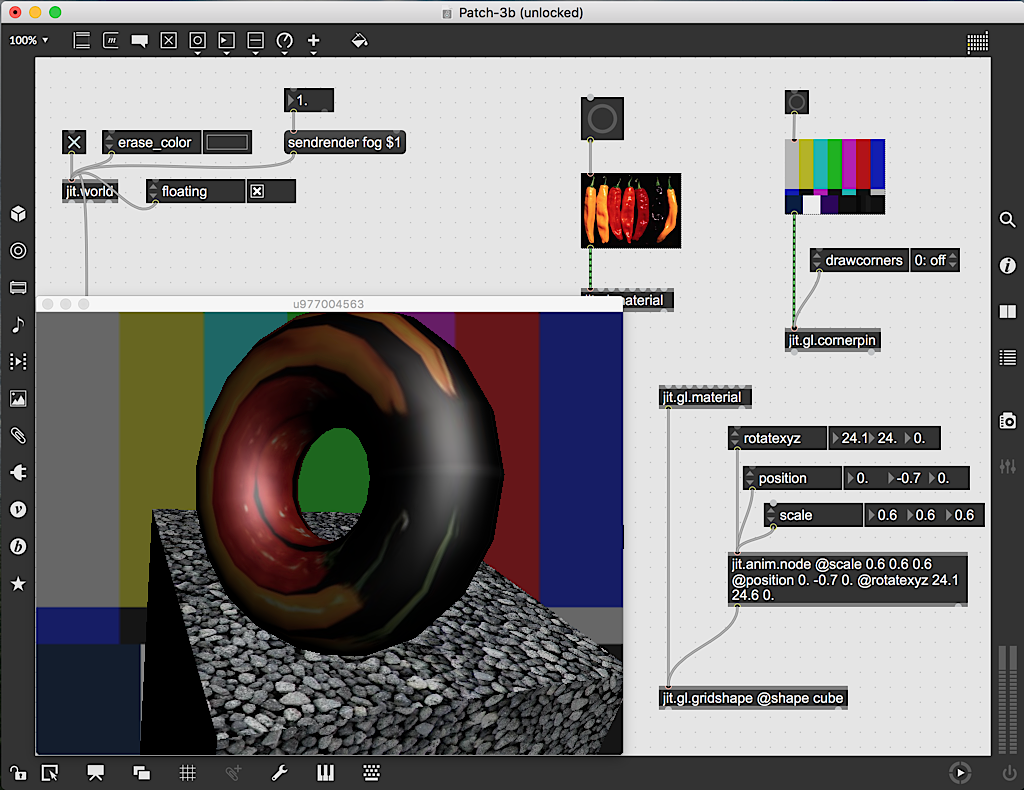Toggle patcher lock icon at bottom left
This screenshot has height=790, width=1024.
pyautogui.click(x=18, y=773)
